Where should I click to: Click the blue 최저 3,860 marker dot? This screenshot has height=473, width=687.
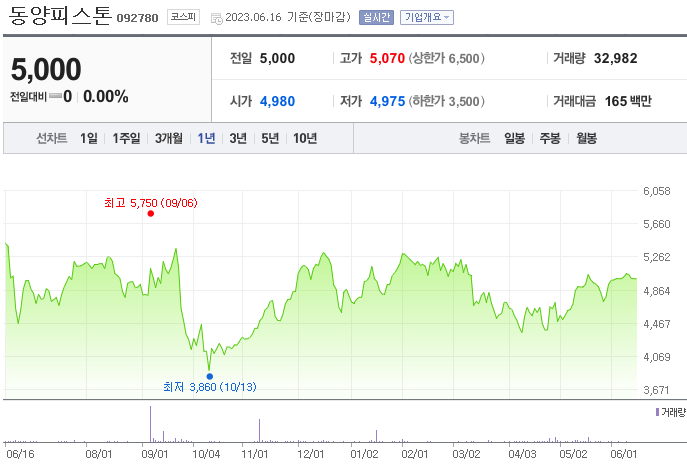click(x=210, y=376)
